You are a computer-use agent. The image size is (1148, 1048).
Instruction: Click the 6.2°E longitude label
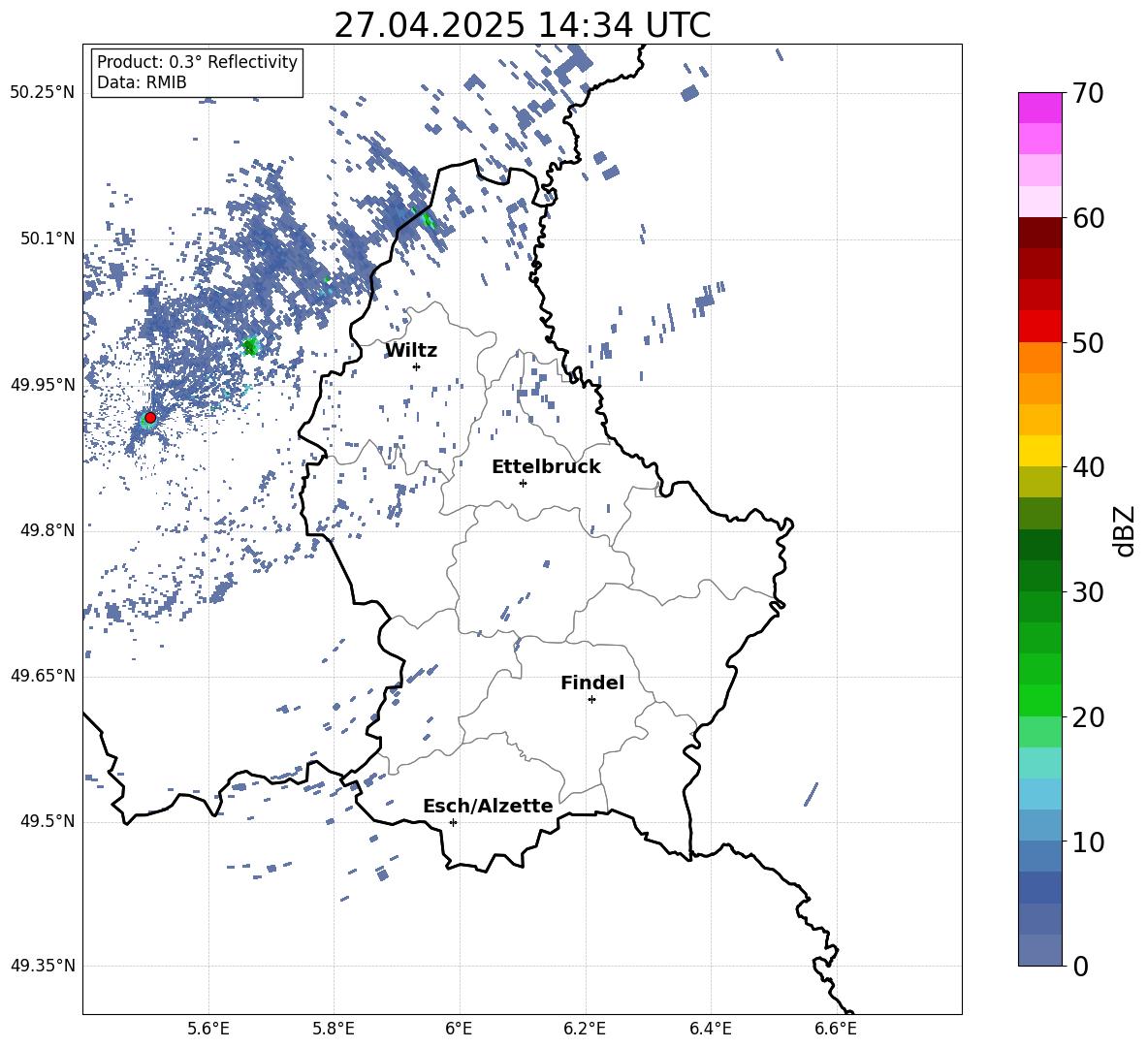585,1030
